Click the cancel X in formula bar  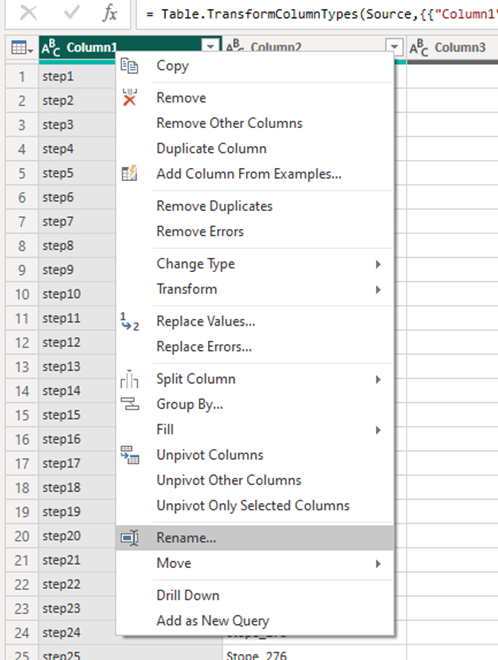[29, 13]
